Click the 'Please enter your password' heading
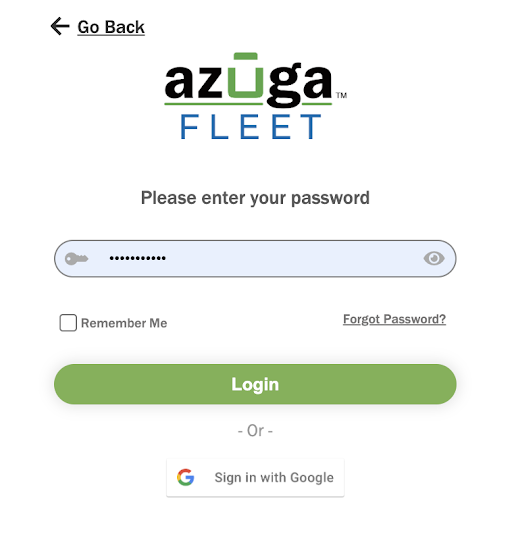This screenshot has height=547, width=512. pyautogui.click(x=255, y=198)
